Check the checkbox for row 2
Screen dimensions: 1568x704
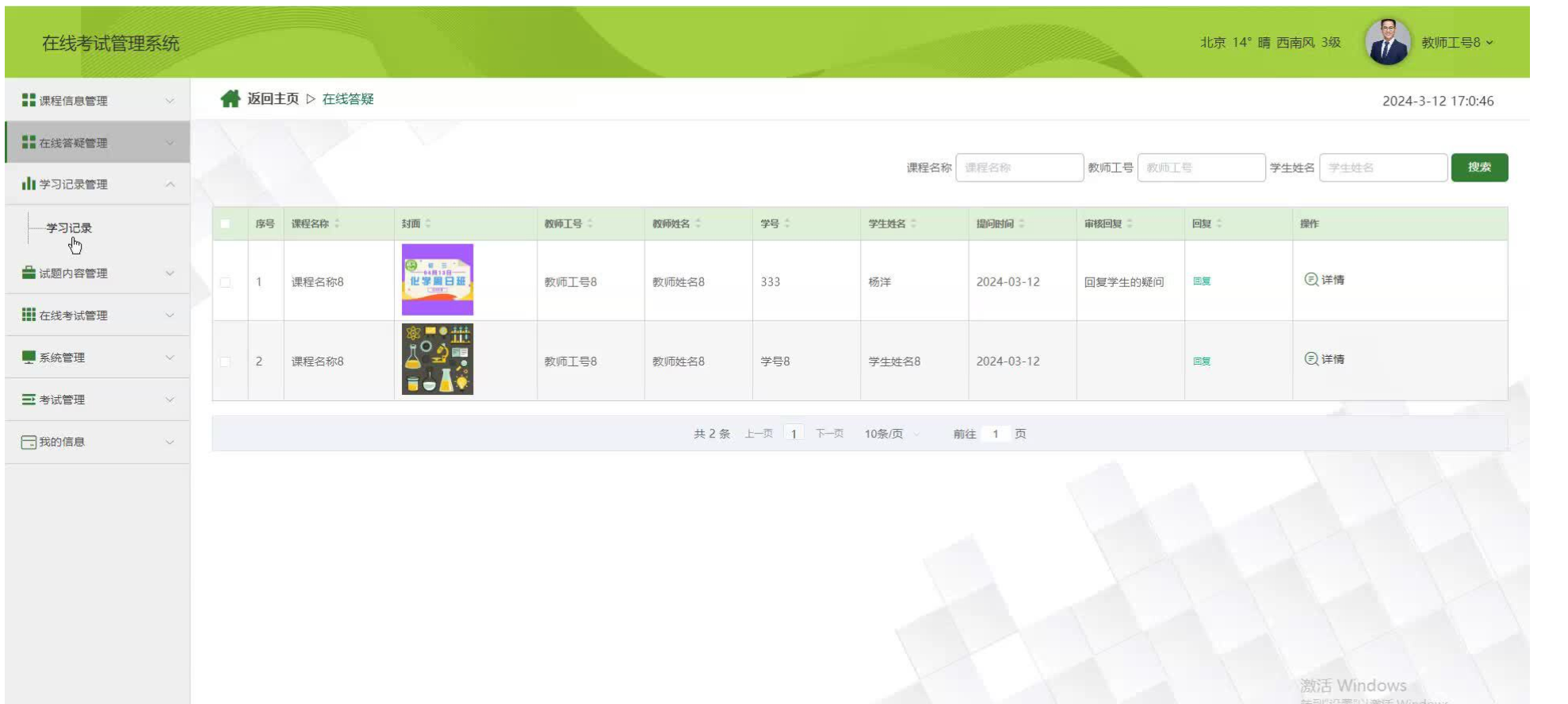point(225,361)
